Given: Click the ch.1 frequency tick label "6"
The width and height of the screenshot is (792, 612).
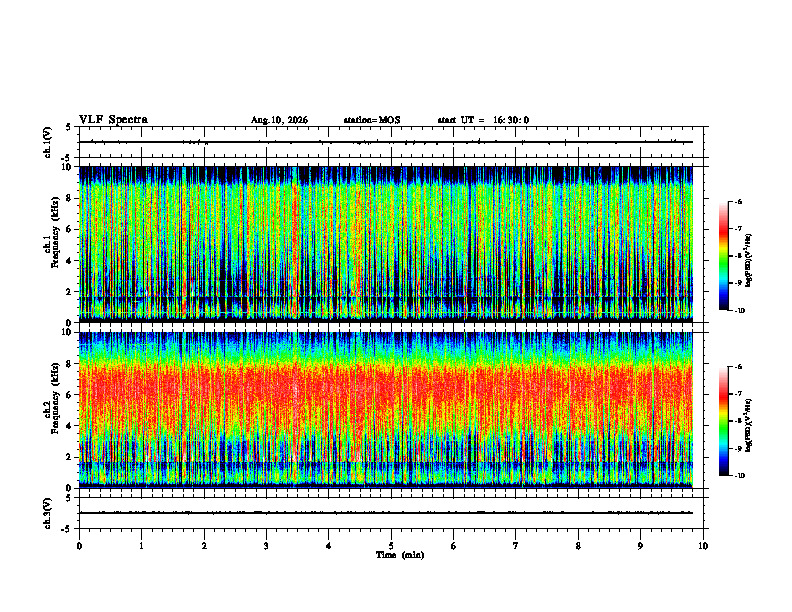Looking at the screenshot, I should 69,229.
